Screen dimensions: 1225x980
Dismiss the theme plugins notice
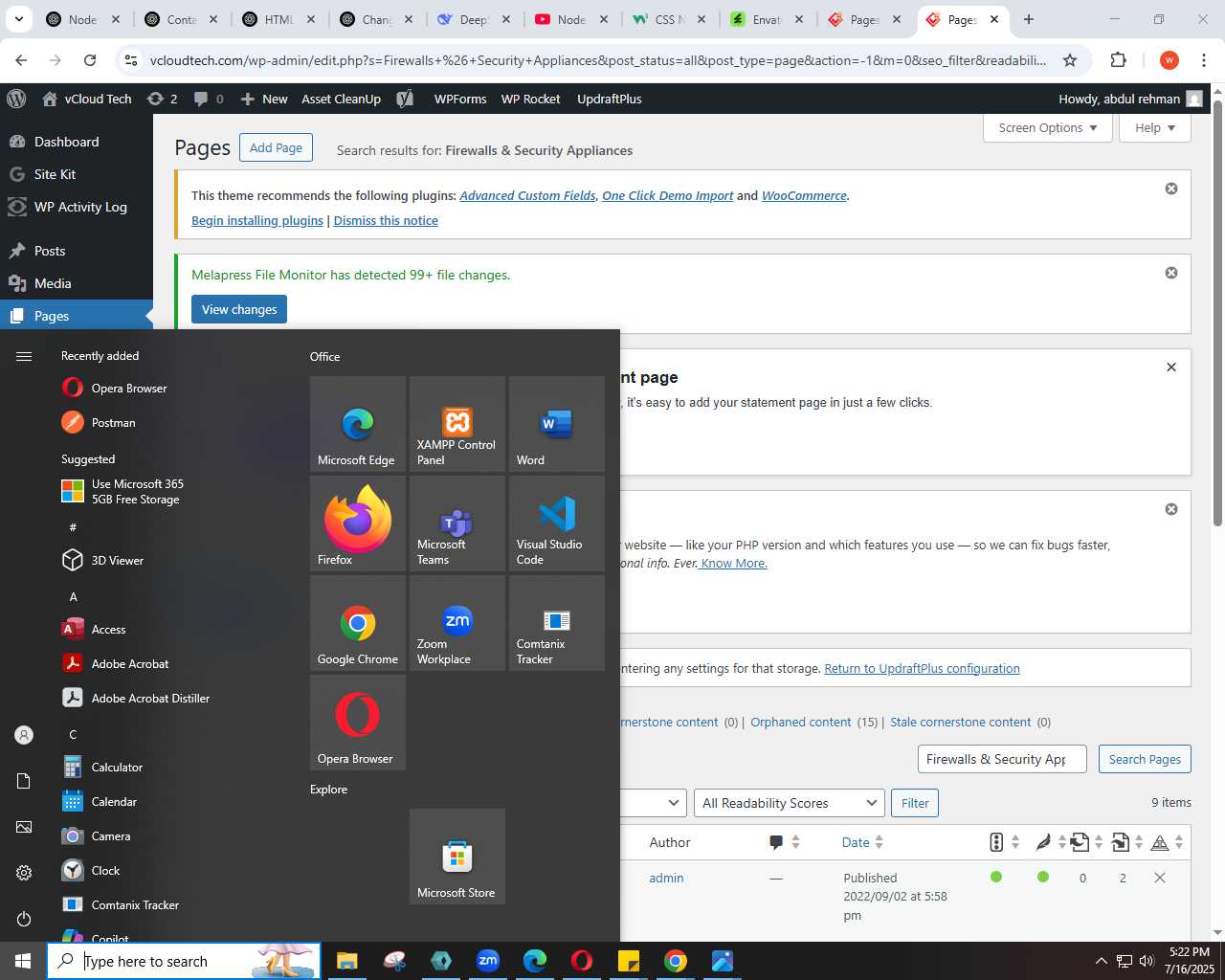tap(1171, 189)
